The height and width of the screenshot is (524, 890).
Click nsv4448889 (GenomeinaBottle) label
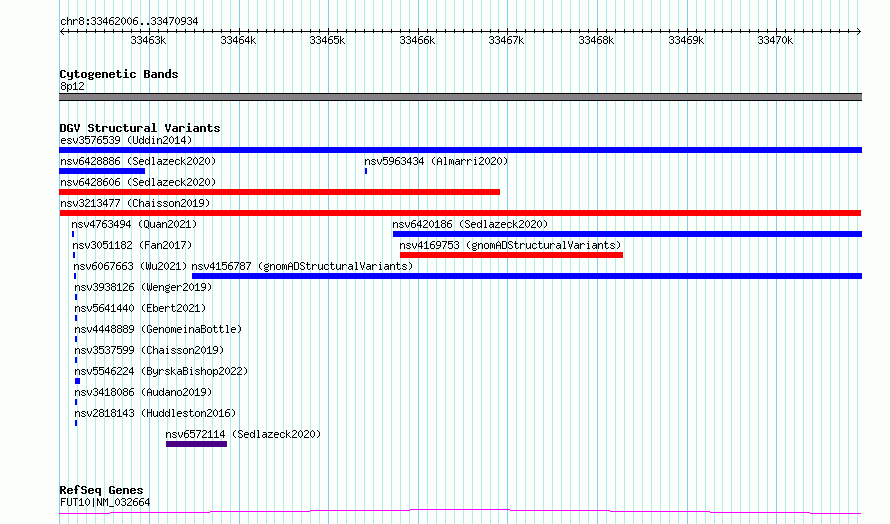[158, 329]
